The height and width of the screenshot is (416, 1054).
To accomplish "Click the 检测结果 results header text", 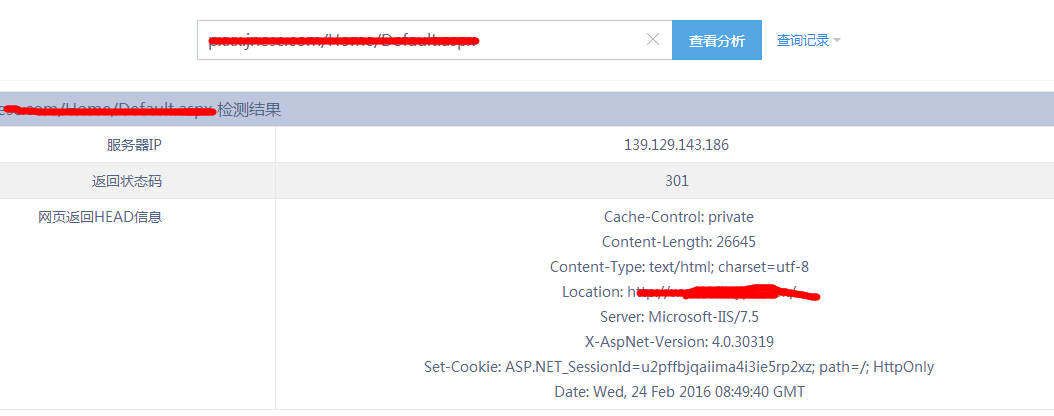I will click(249, 109).
